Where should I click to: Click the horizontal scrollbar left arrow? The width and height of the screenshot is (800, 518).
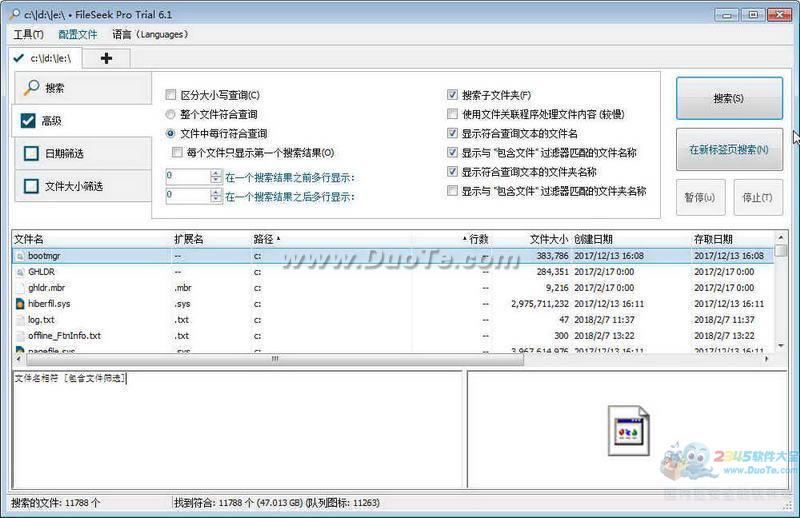click(x=19, y=359)
